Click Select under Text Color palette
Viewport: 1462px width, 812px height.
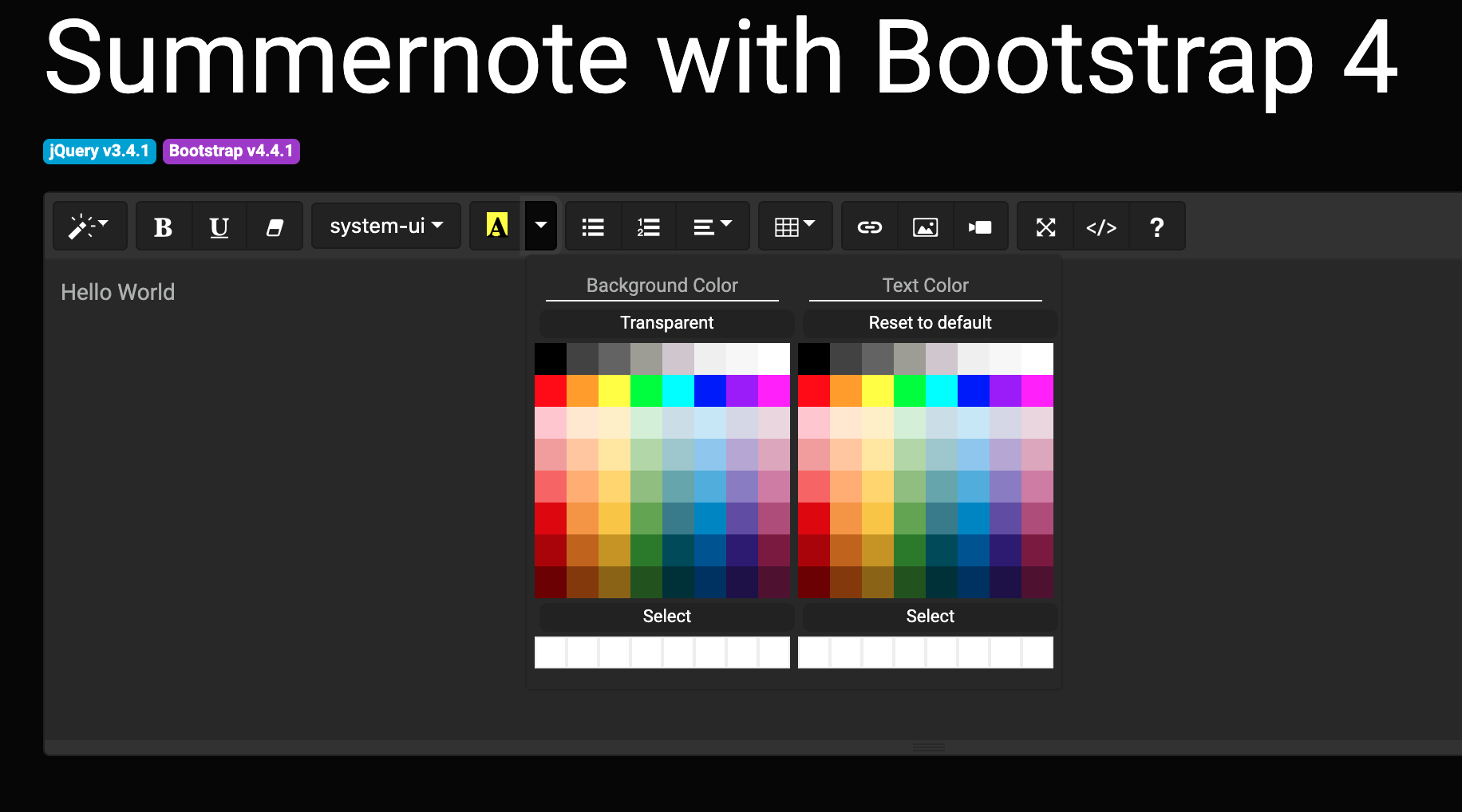[930, 617]
